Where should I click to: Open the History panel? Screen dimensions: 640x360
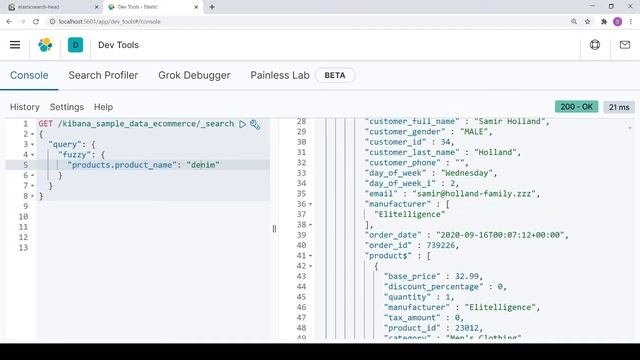coord(24,107)
